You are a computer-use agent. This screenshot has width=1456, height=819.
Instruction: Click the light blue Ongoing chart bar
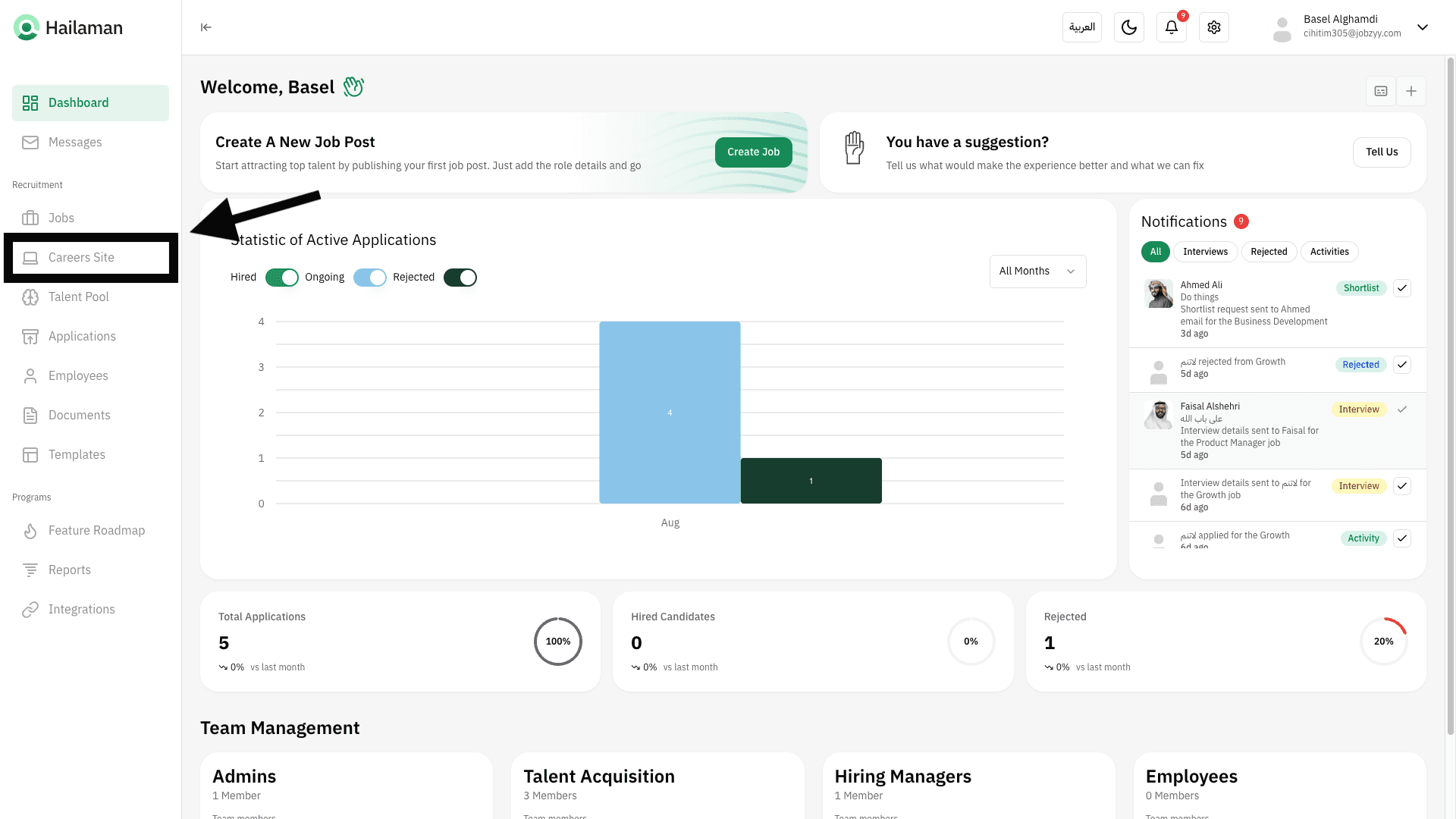(x=669, y=413)
